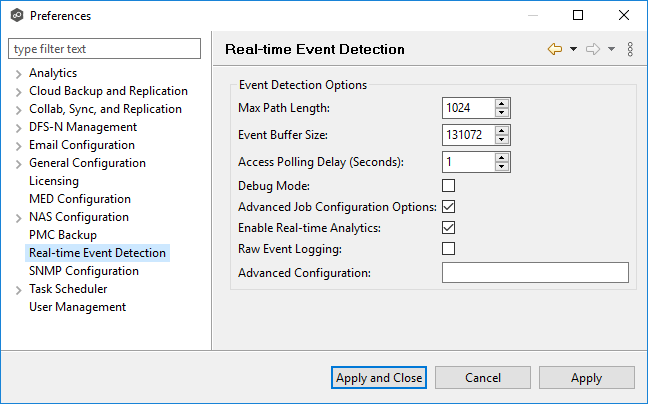The width and height of the screenshot is (648, 404).
Task: Increase Access Polling Delay with up arrow
Action: pyautogui.click(x=501, y=157)
